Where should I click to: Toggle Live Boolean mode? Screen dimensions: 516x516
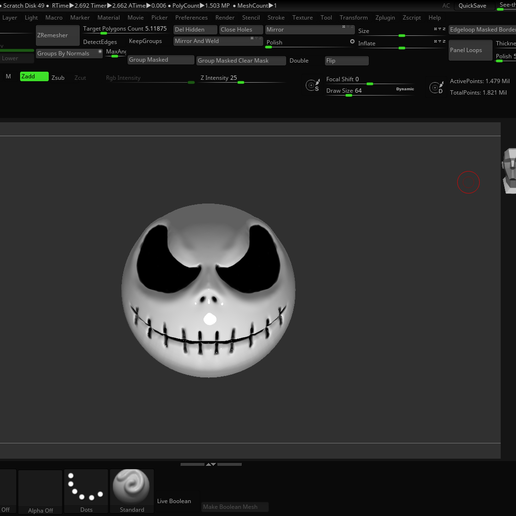(174, 501)
